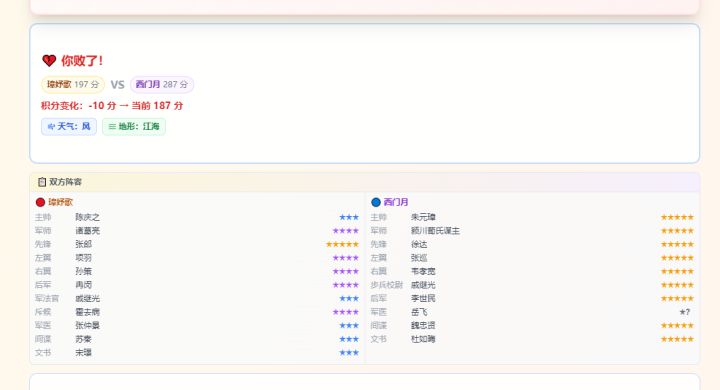The image size is (720, 390).
Task: Select the 197 分 player score badge
Action: click(73, 85)
